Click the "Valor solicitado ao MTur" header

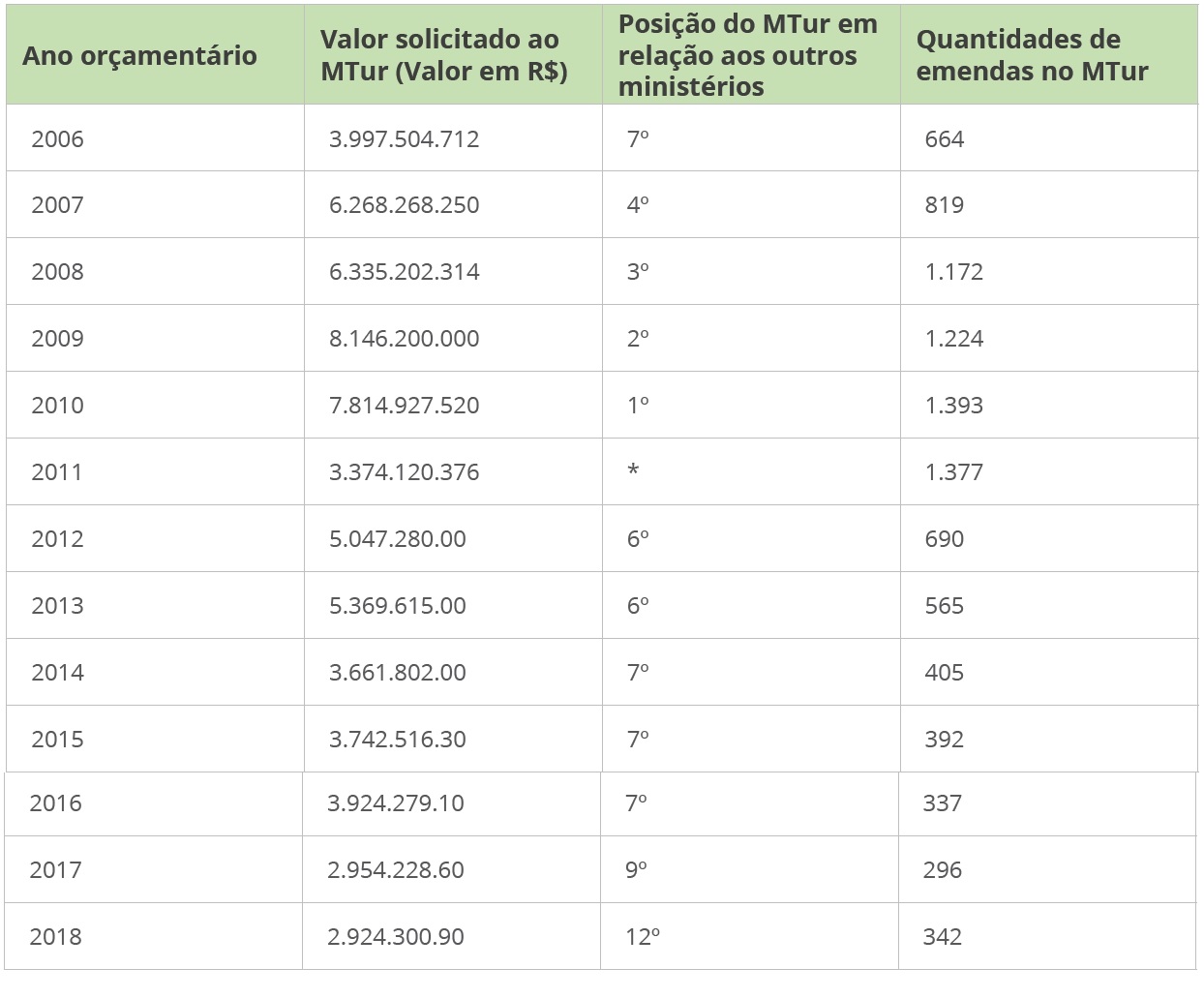[x=443, y=55]
